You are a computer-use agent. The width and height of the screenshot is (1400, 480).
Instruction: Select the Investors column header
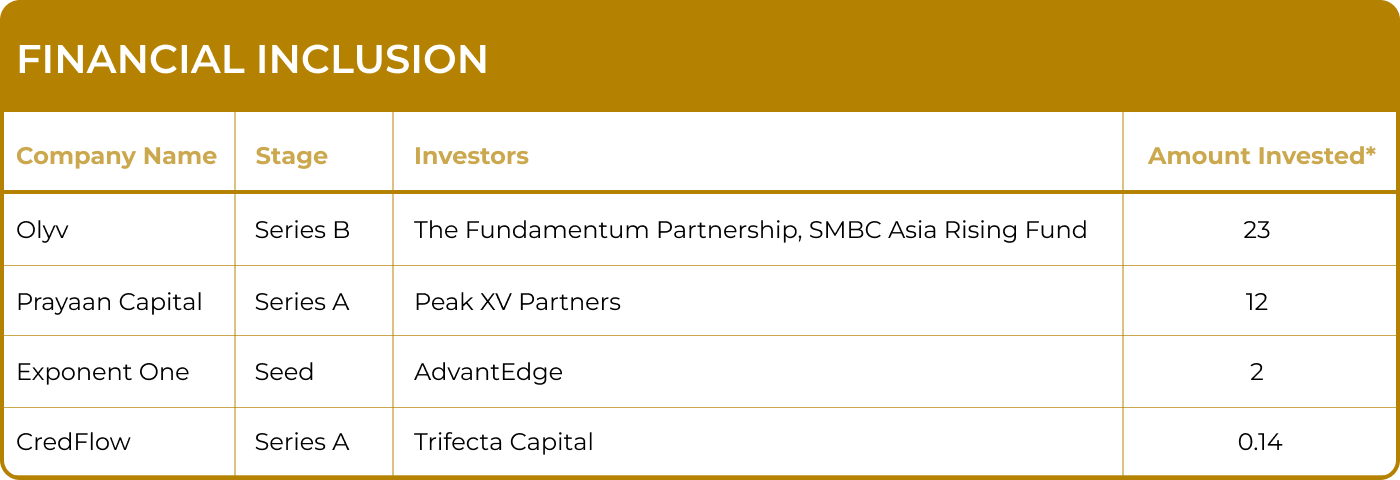[471, 156]
